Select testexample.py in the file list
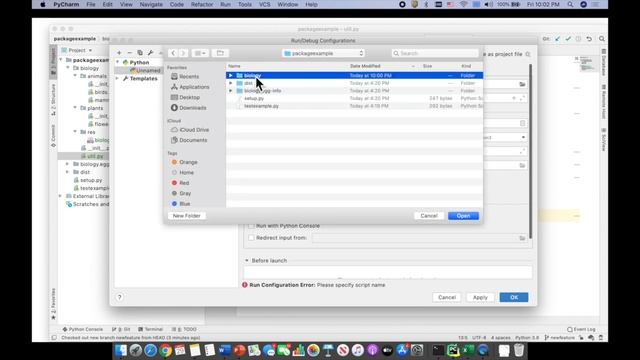Viewport: 640px width, 360px height. (x=354, y=106)
